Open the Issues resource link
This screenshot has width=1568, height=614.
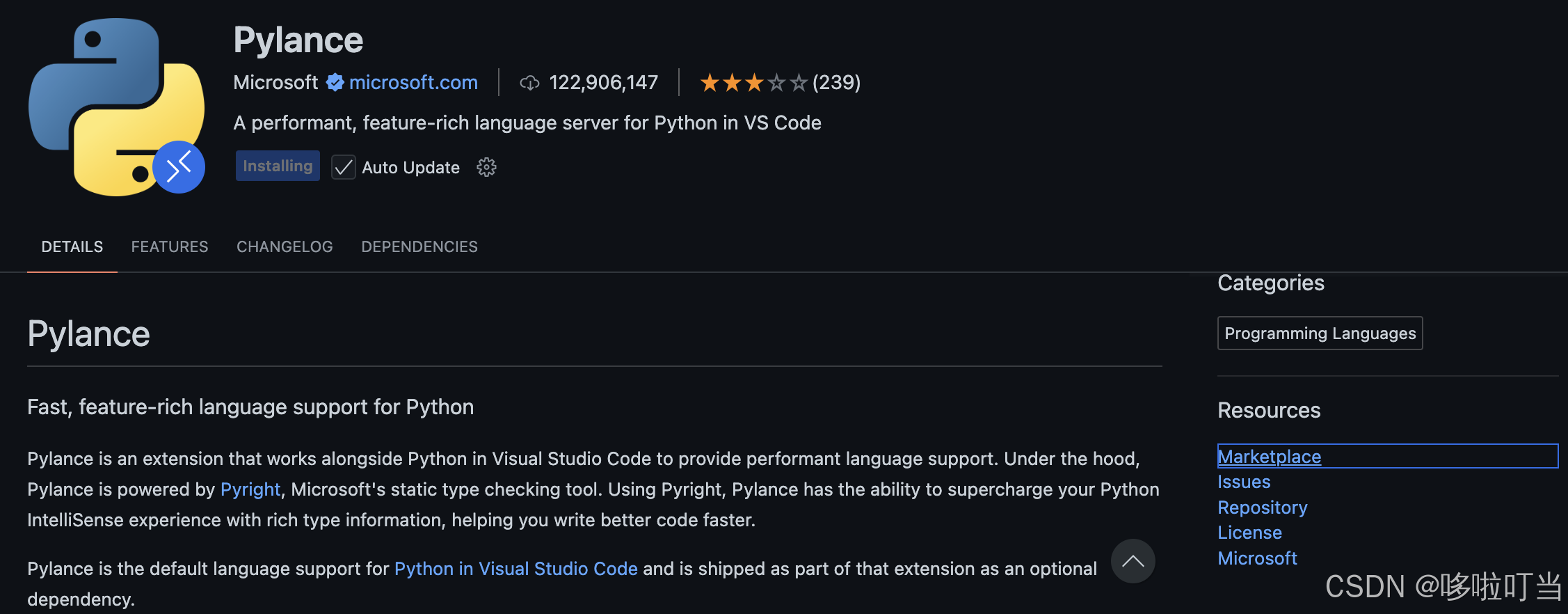coord(1244,482)
